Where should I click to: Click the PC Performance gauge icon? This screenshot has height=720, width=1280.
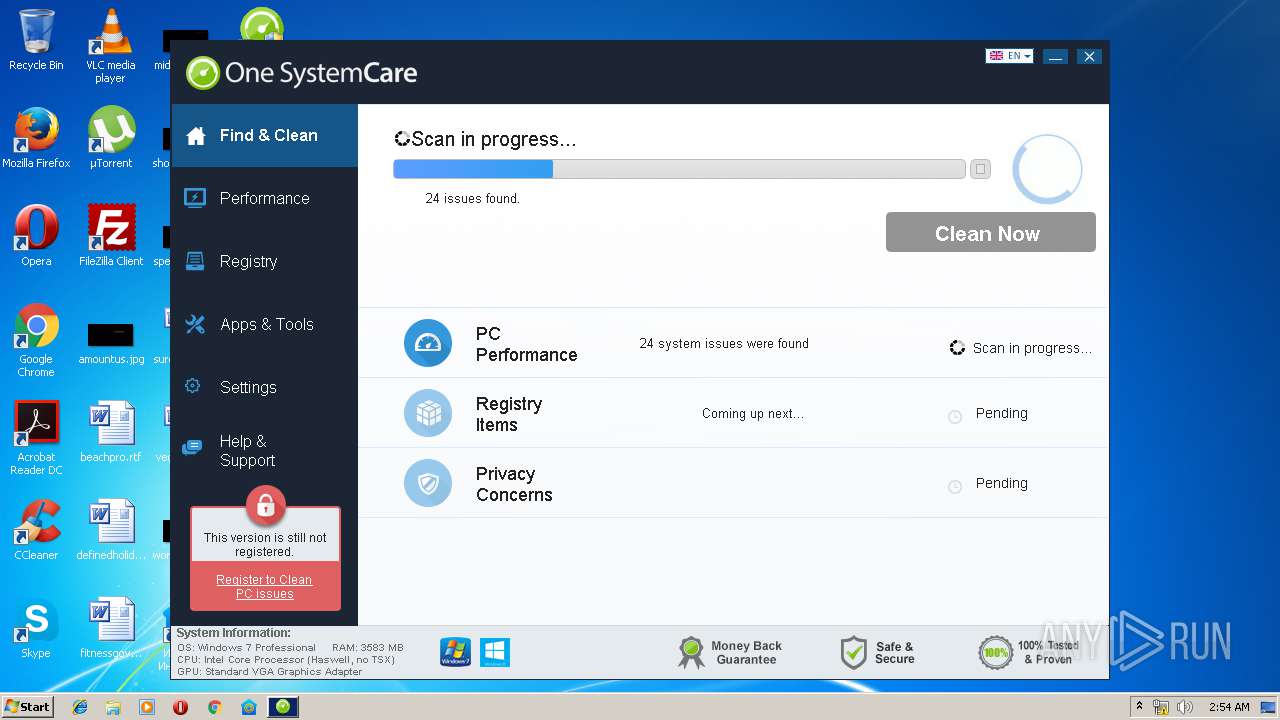(428, 343)
